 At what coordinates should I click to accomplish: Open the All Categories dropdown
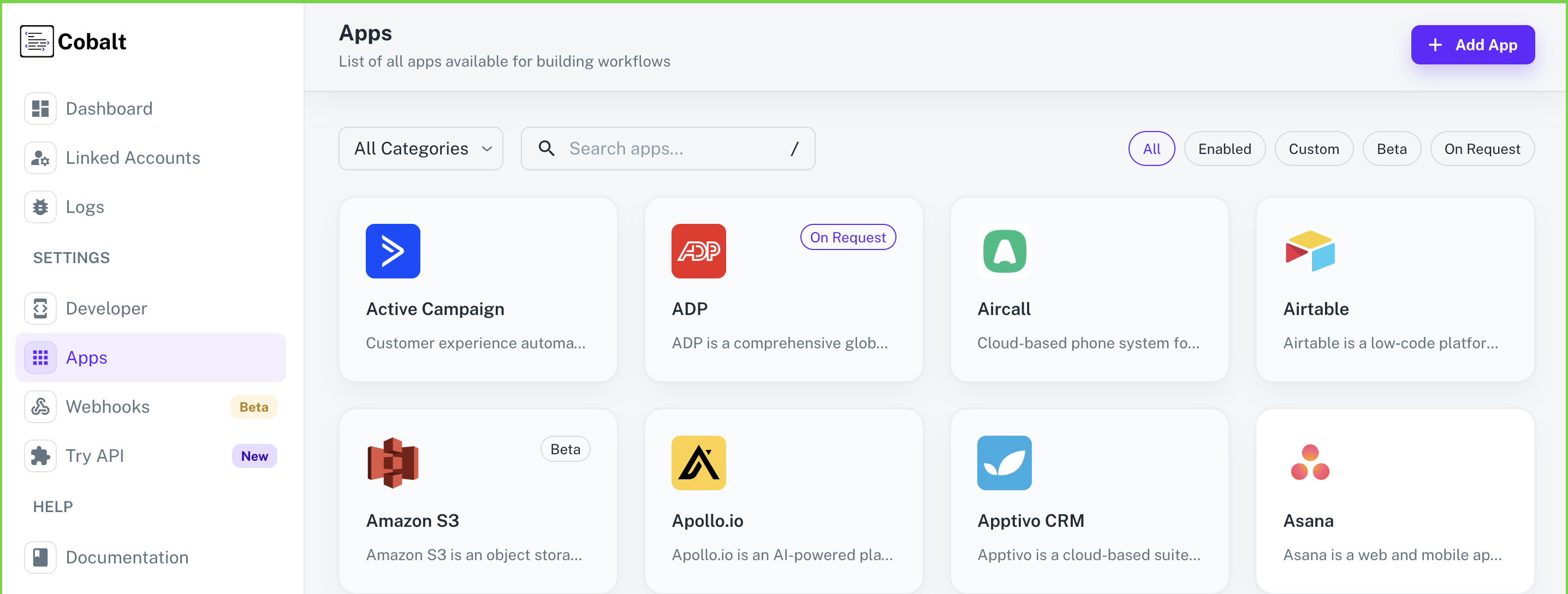pyautogui.click(x=420, y=148)
